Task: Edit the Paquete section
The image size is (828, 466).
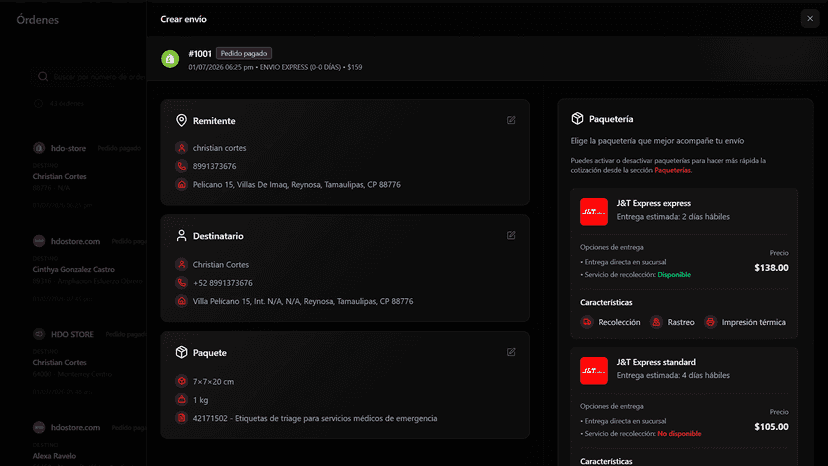Action: click(x=511, y=352)
